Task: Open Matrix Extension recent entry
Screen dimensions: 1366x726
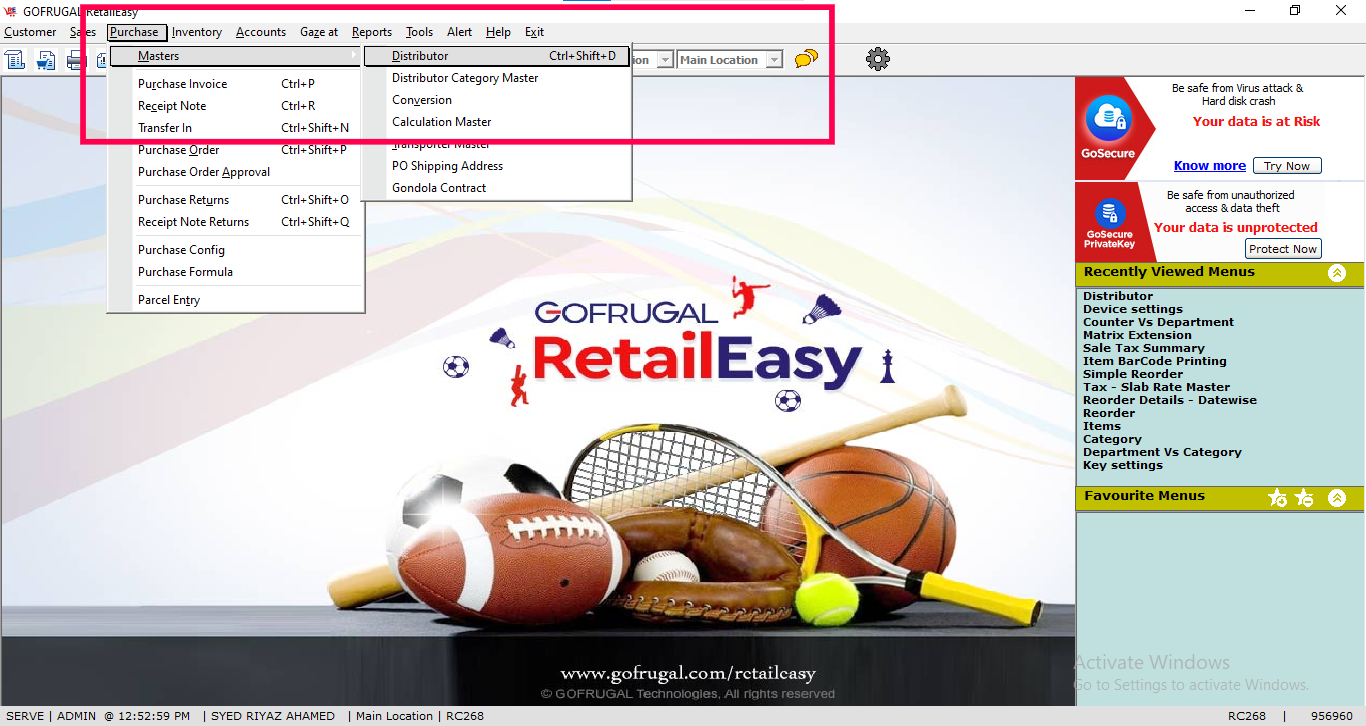Action: click(1137, 335)
